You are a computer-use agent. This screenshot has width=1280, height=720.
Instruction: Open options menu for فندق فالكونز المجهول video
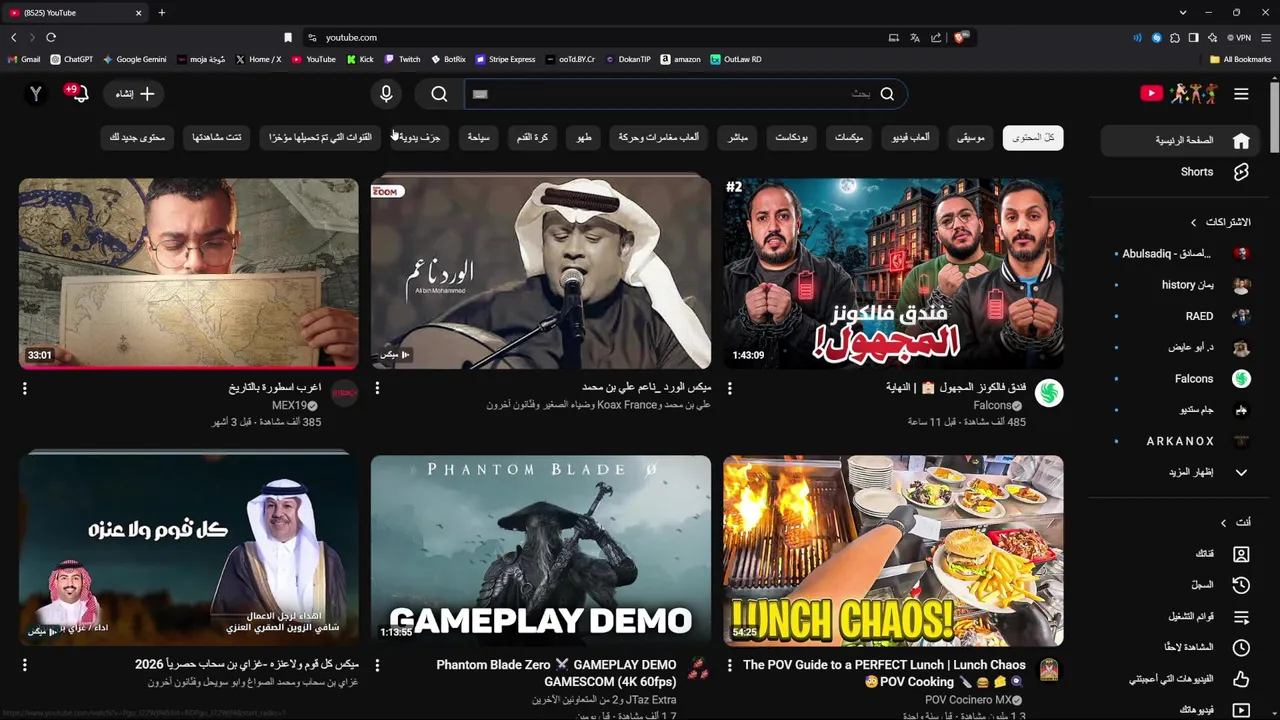point(729,388)
